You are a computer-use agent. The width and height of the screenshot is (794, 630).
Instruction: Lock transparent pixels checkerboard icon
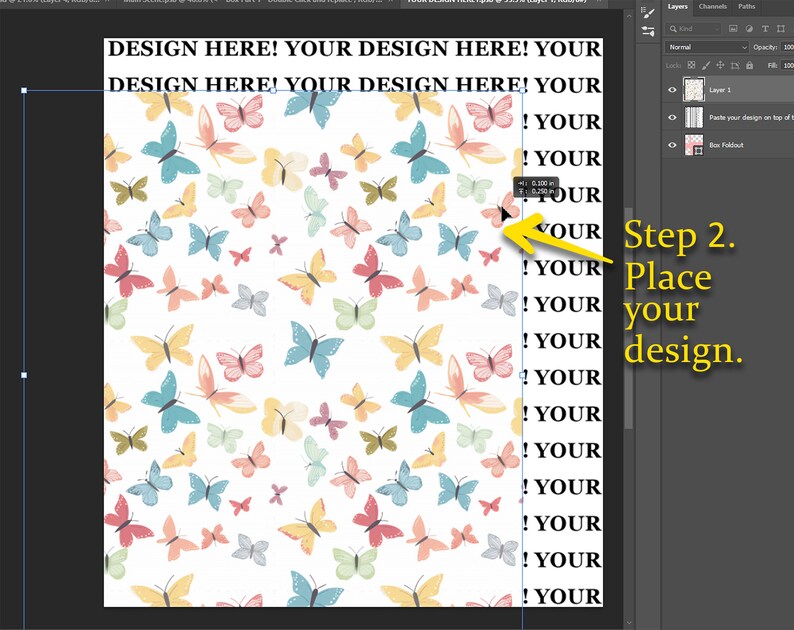691,65
